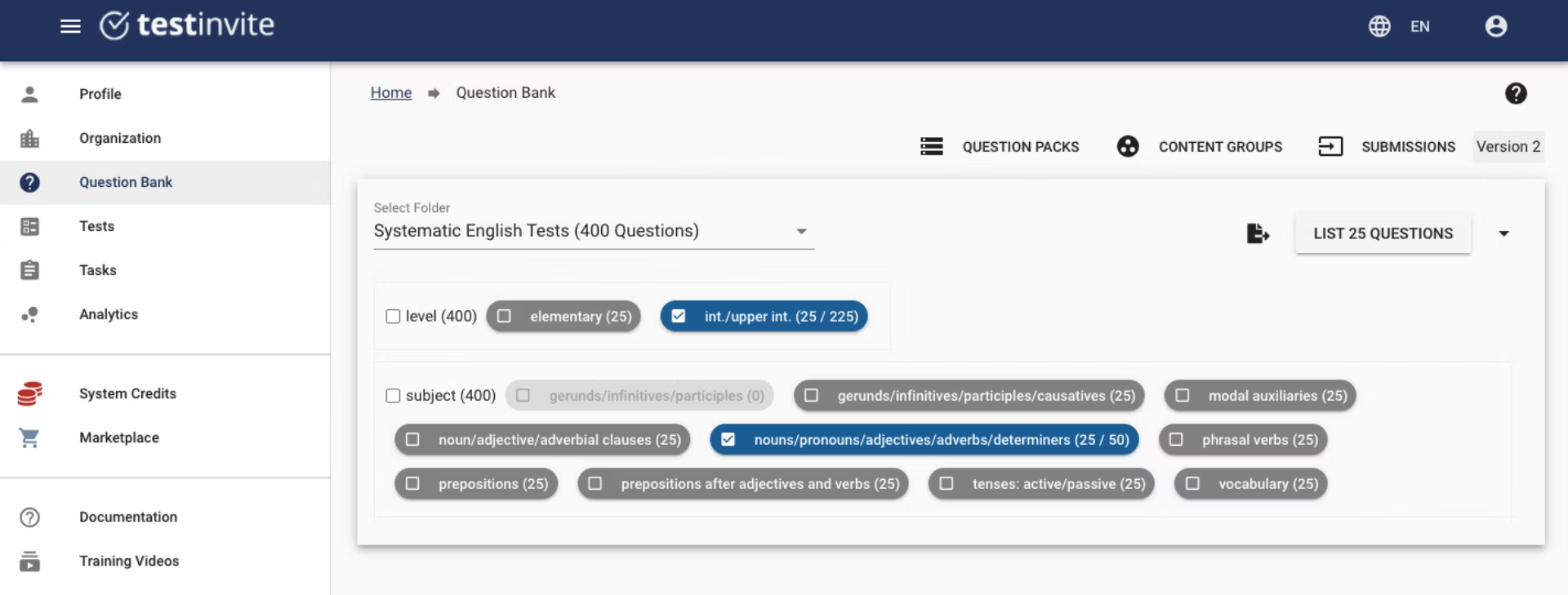Check the elementary (25) level filter
Image resolution: width=1568 pixels, height=595 pixels.
(505, 316)
